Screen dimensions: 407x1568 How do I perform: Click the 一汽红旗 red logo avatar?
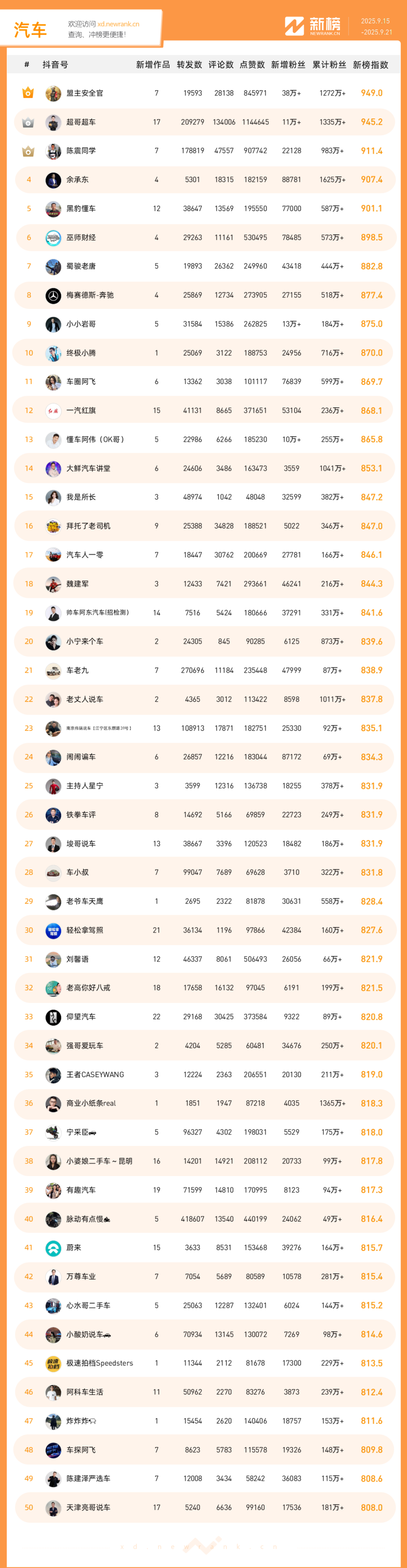[54, 411]
